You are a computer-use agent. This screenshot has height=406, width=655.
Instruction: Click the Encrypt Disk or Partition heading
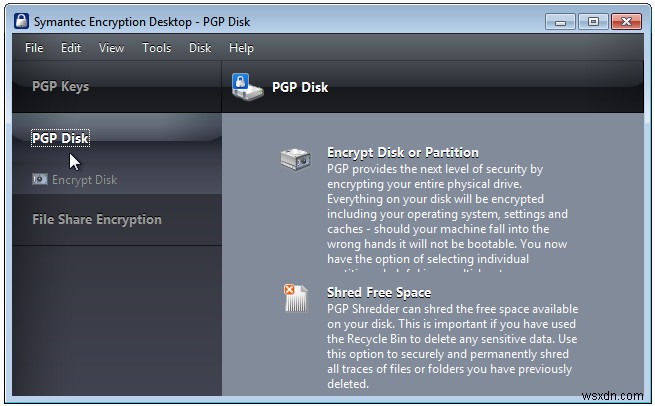pyautogui.click(x=402, y=153)
